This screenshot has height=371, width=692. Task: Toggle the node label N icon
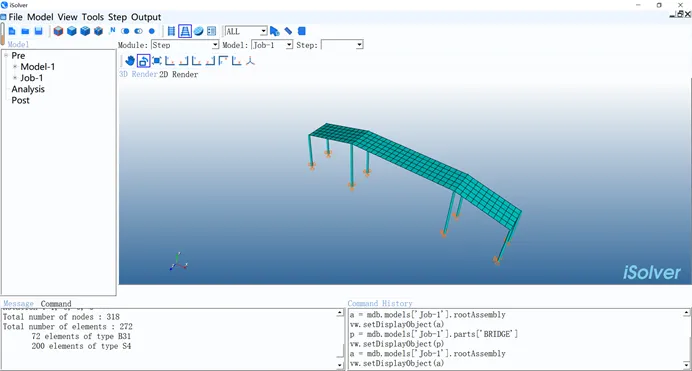point(112,31)
